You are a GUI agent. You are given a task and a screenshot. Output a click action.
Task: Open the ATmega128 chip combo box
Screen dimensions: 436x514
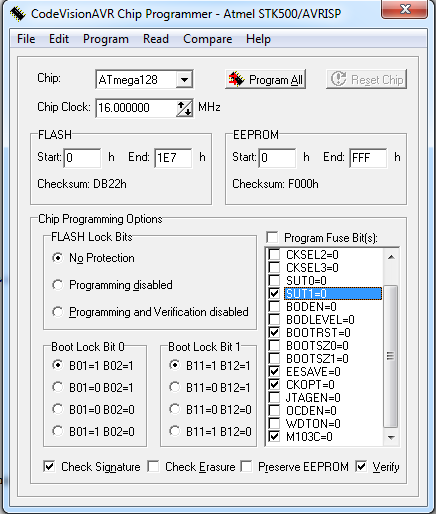[144, 80]
